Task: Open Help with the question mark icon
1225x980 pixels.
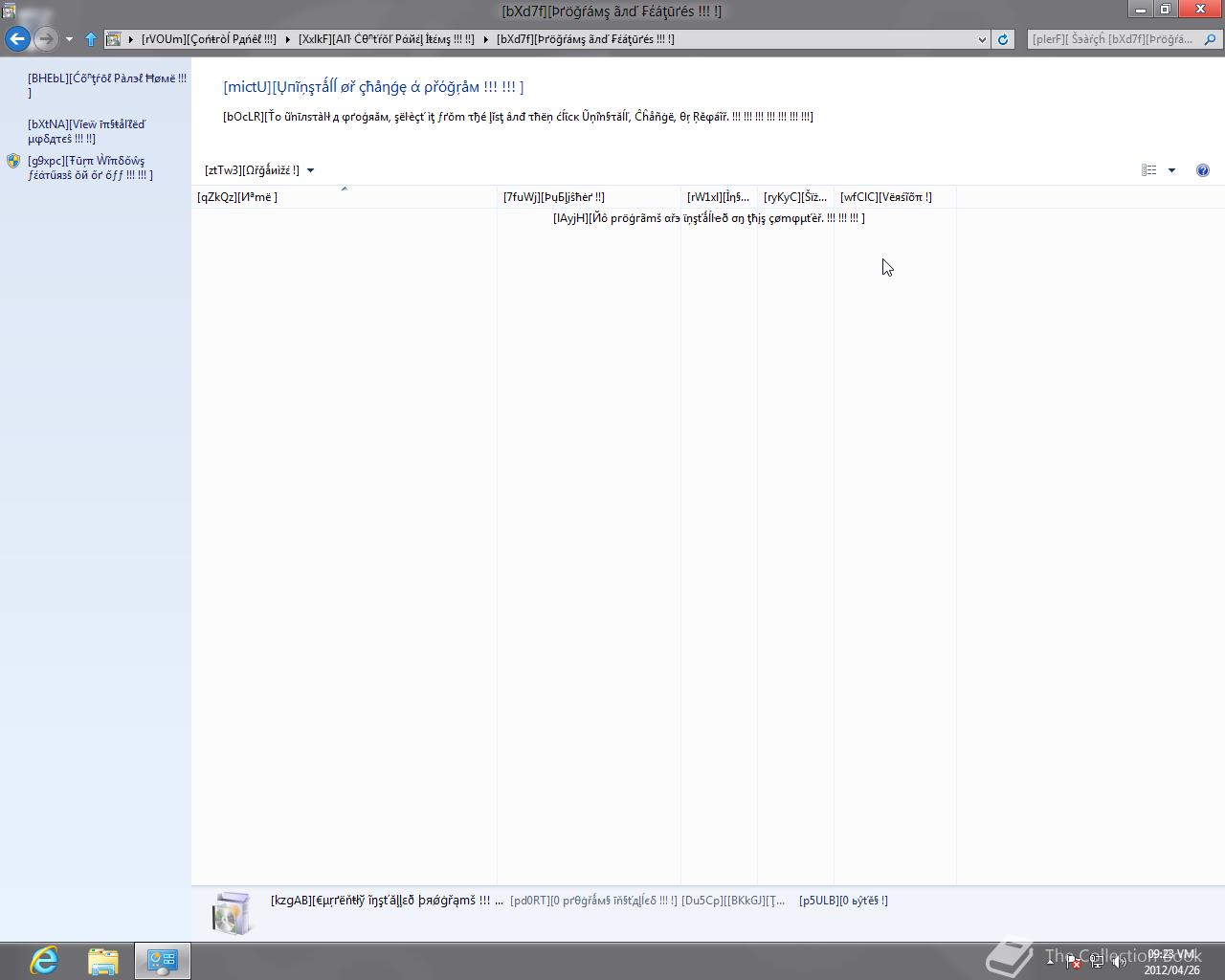Action: [x=1203, y=170]
